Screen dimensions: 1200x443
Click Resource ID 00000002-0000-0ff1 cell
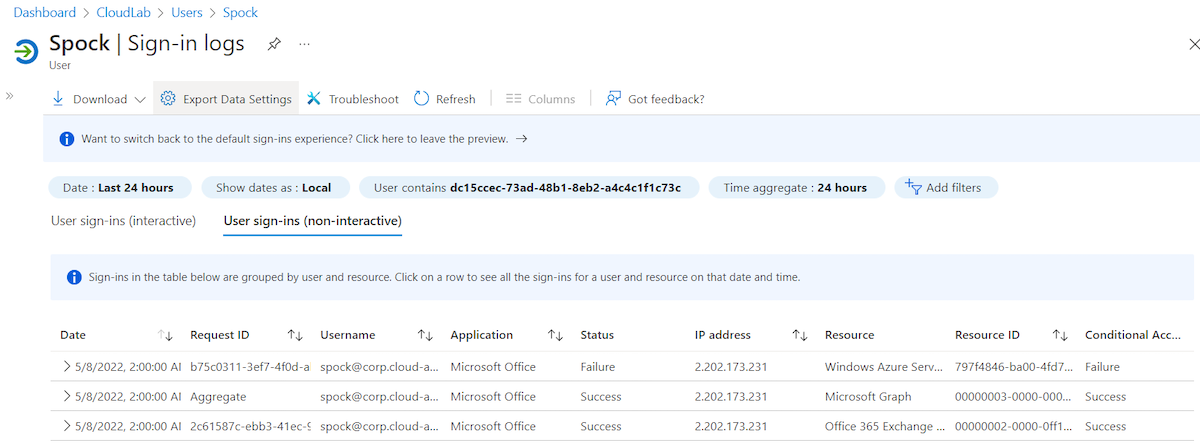coord(1014,426)
